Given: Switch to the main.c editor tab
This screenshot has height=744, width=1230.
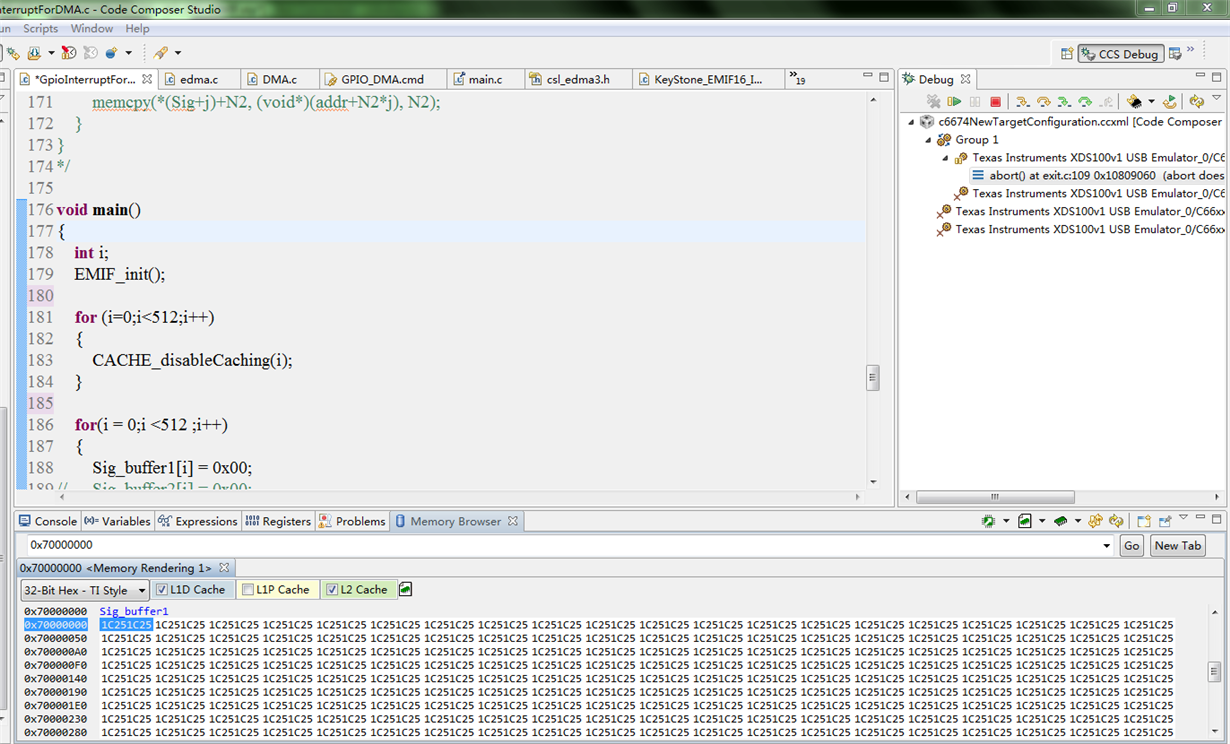Looking at the screenshot, I should pyautogui.click(x=486, y=79).
